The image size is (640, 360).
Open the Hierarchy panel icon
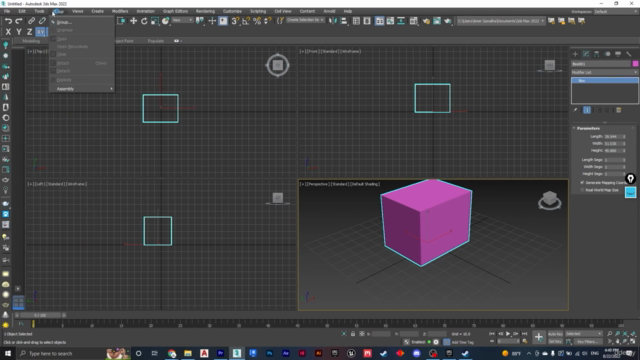click(x=597, y=54)
